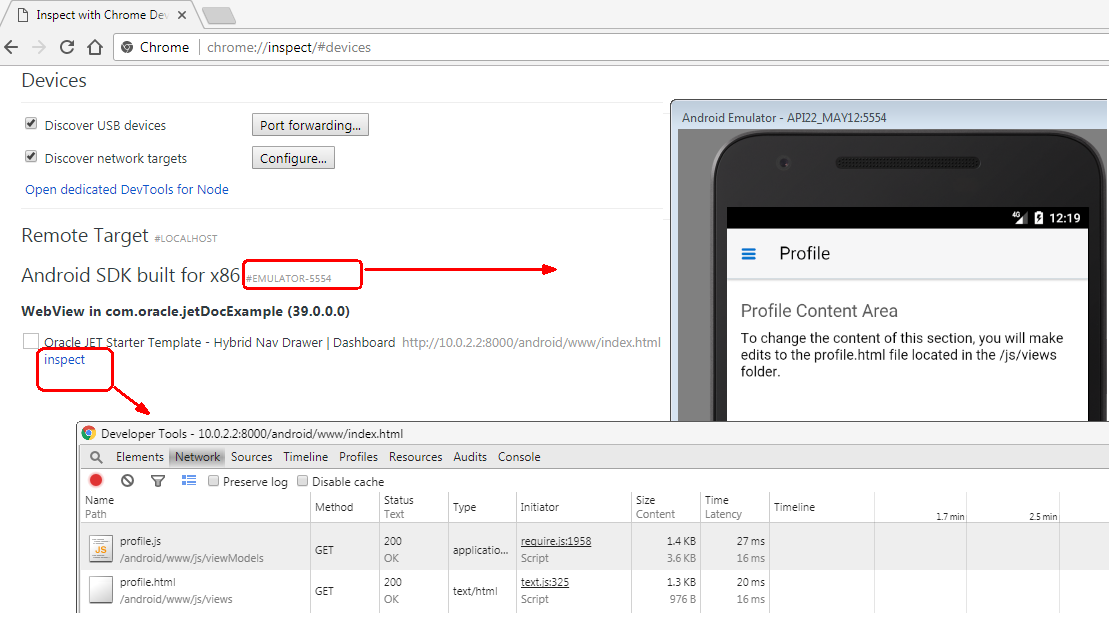This screenshot has height=618, width=1109.
Task: Switch to the Network tab in DevTools
Action: tap(197, 457)
